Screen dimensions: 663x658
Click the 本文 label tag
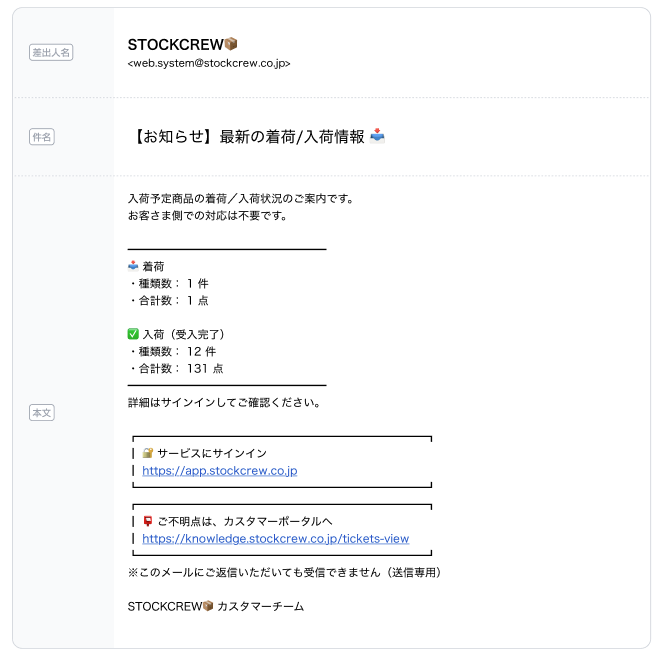(42, 412)
